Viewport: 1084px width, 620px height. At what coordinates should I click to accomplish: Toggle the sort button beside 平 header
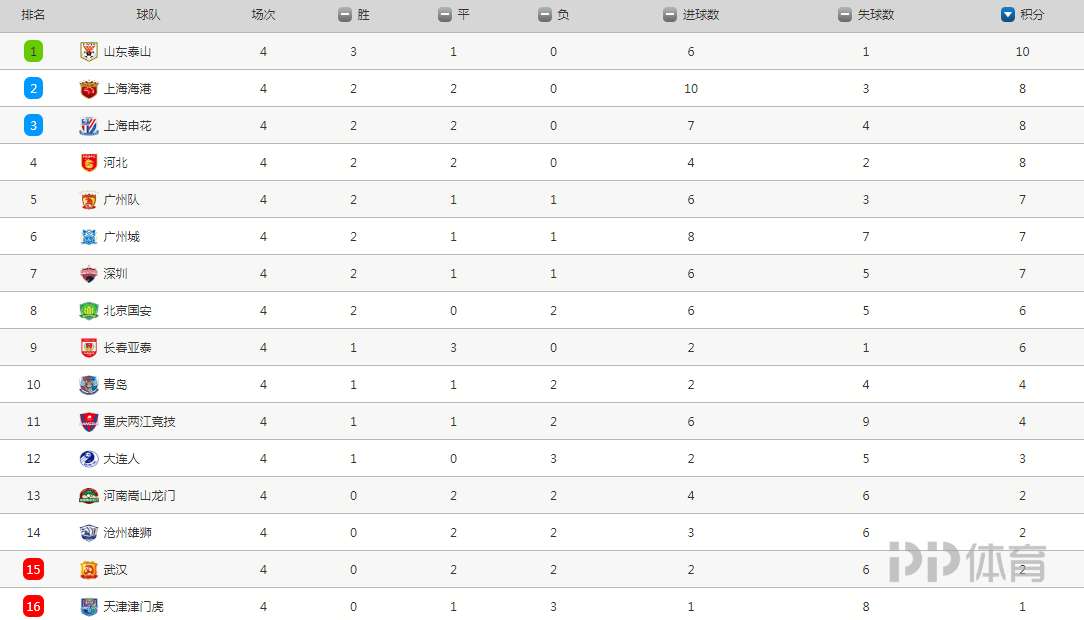coord(445,15)
